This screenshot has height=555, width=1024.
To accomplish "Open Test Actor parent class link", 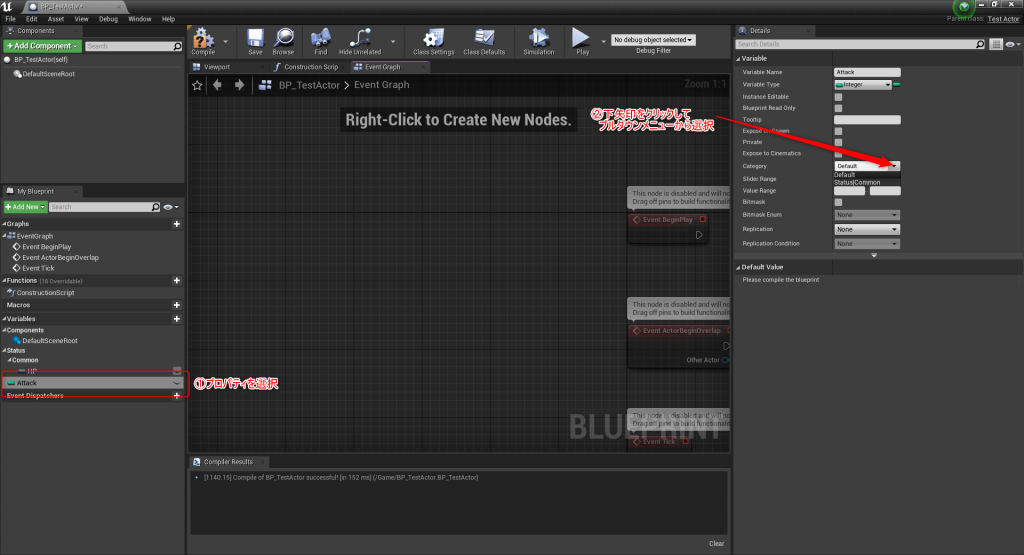I will tap(1003, 19).
